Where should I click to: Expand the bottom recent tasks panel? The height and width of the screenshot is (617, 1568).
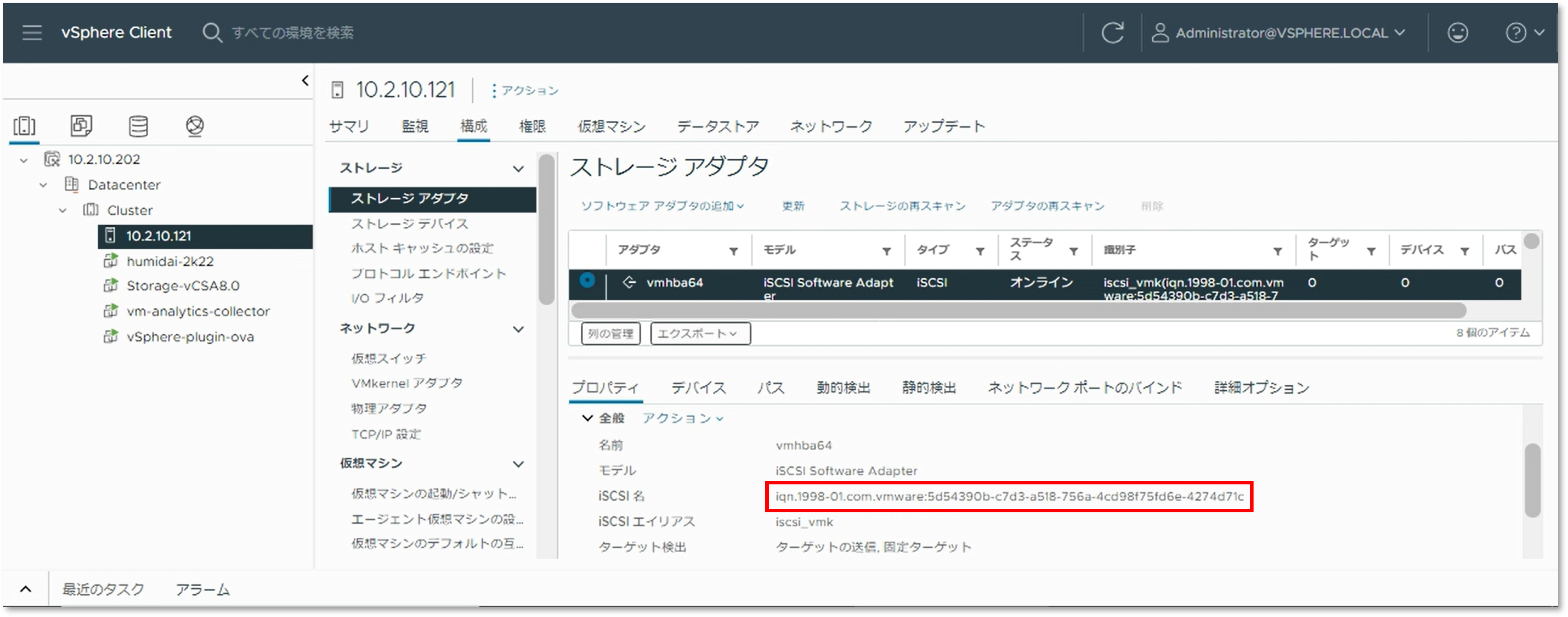point(25,589)
